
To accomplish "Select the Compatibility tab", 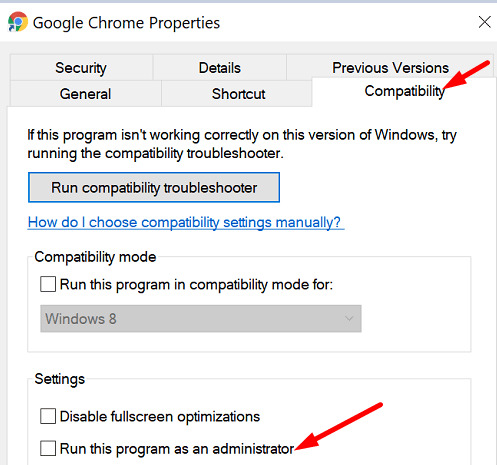I will [404, 91].
